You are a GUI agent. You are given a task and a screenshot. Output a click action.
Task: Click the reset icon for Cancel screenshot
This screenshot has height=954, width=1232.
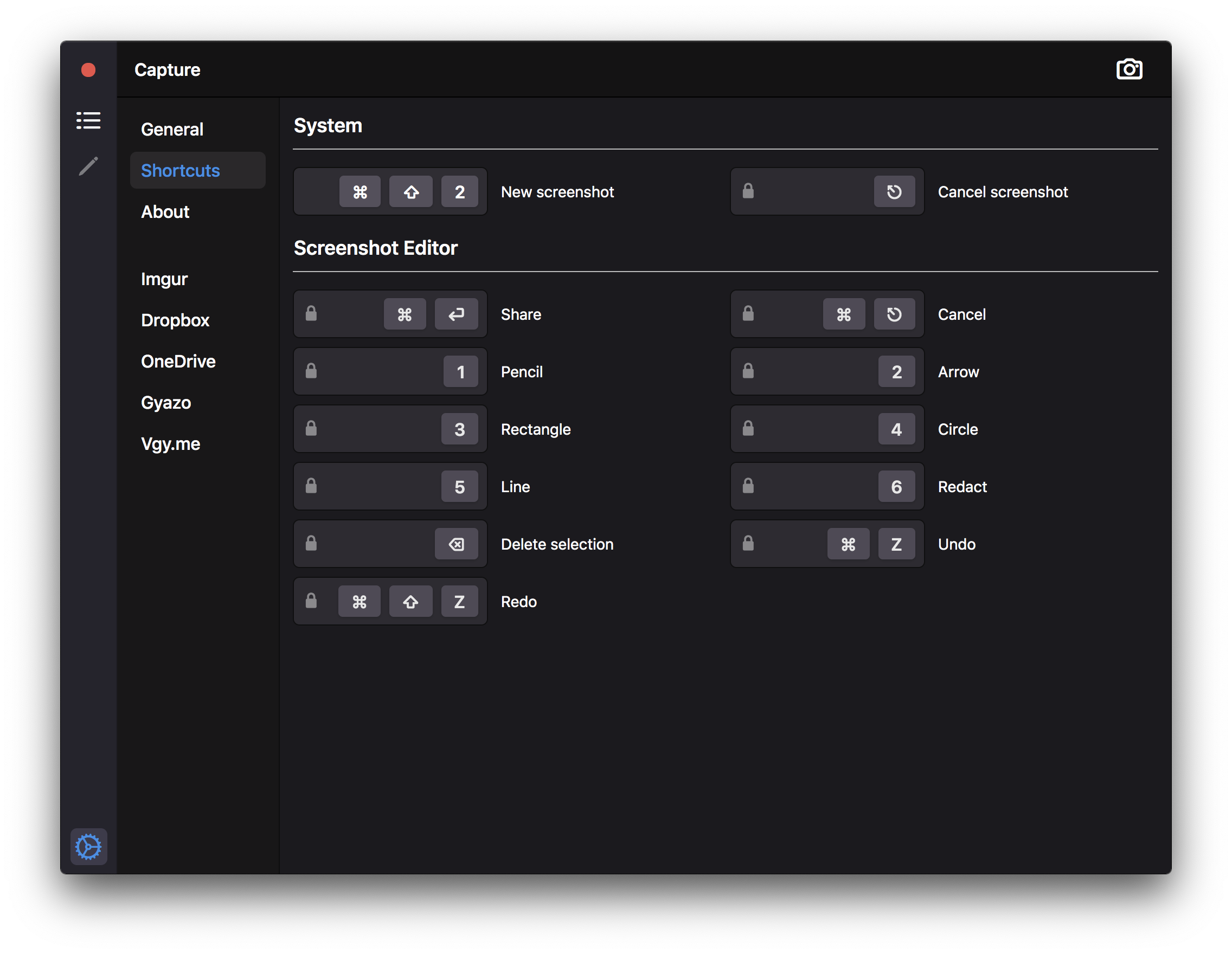tap(894, 192)
